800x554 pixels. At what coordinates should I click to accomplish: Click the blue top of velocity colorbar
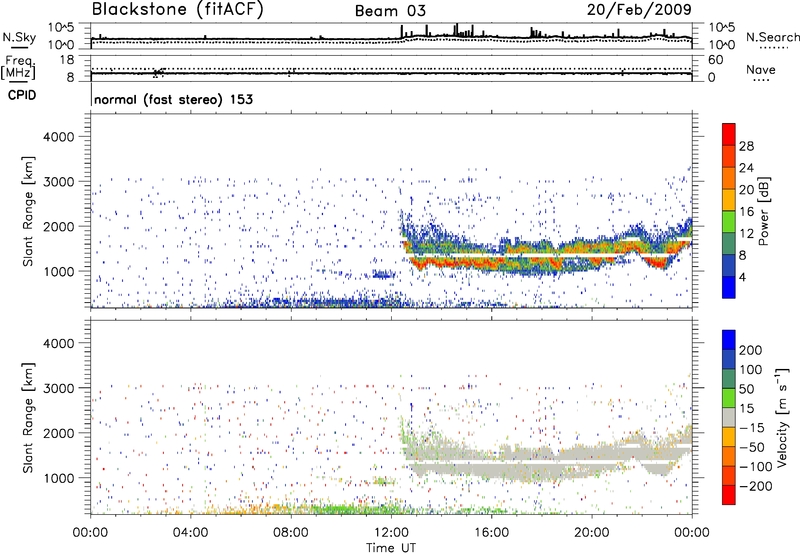(729, 340)
